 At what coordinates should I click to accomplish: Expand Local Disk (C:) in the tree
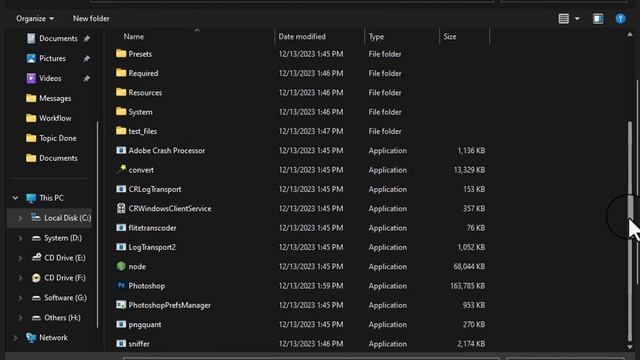click(20, 218)
